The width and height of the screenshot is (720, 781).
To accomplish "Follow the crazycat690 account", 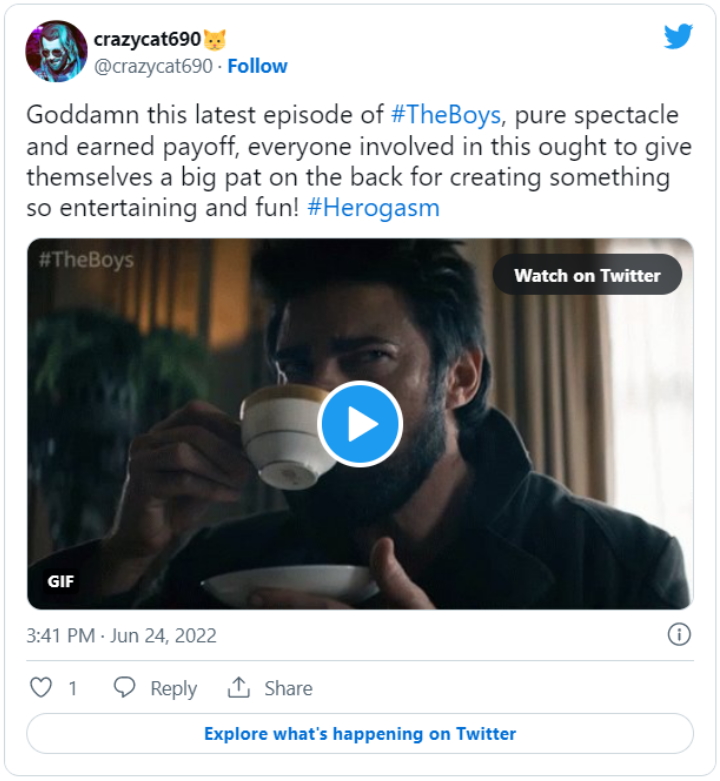I will [x=257, y=66].
